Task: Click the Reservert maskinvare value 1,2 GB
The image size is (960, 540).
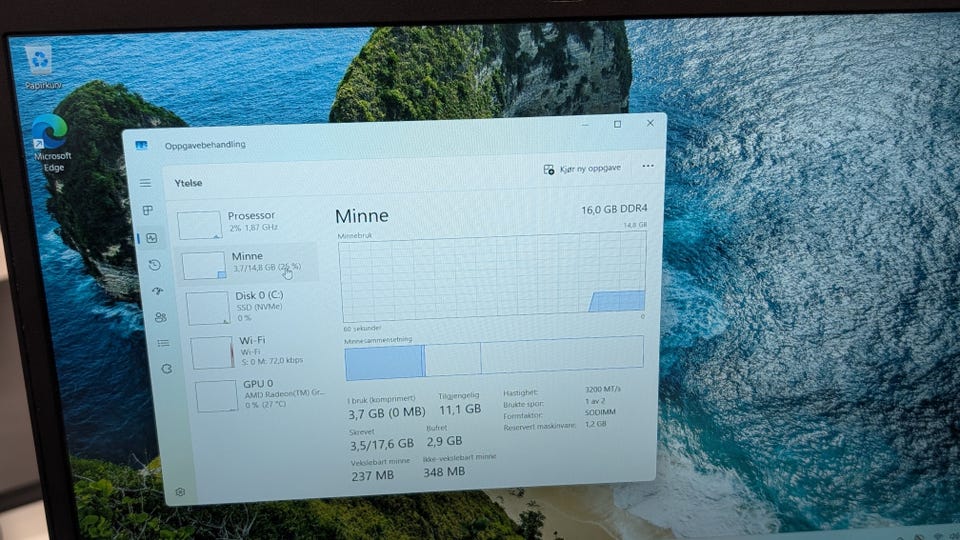Action: 595,424
